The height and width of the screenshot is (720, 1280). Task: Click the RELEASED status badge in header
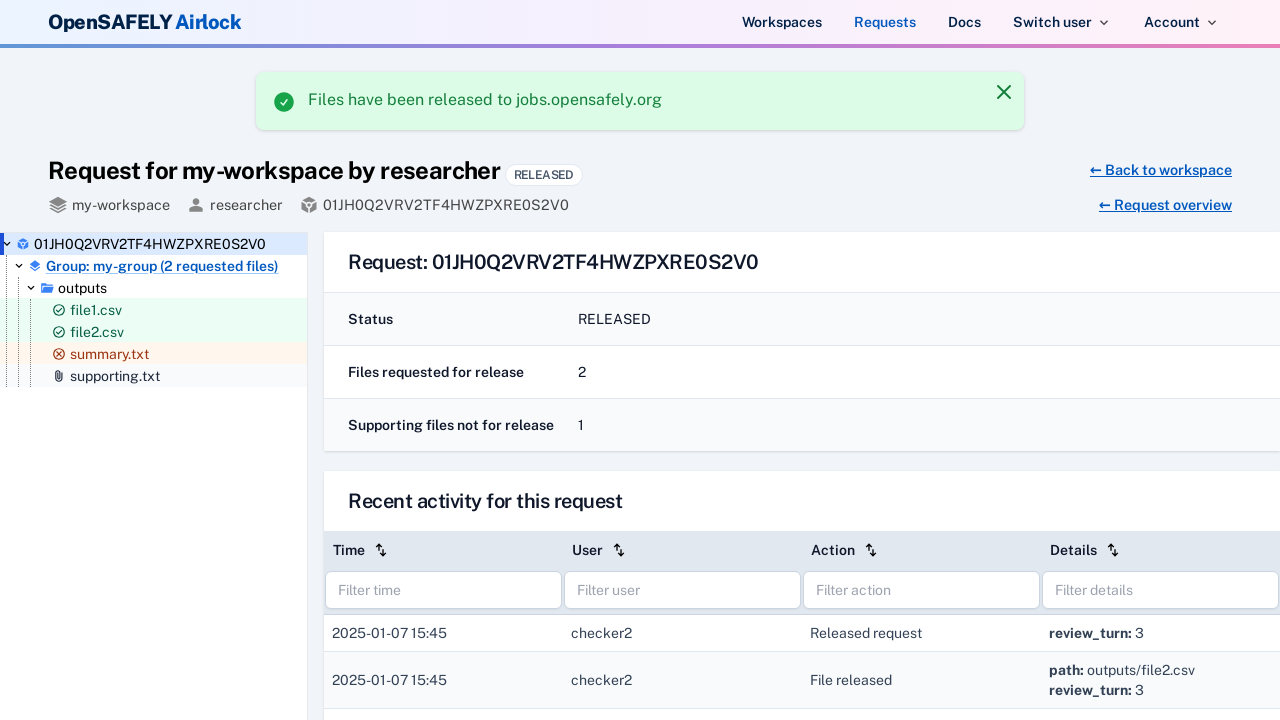[543, 175]
